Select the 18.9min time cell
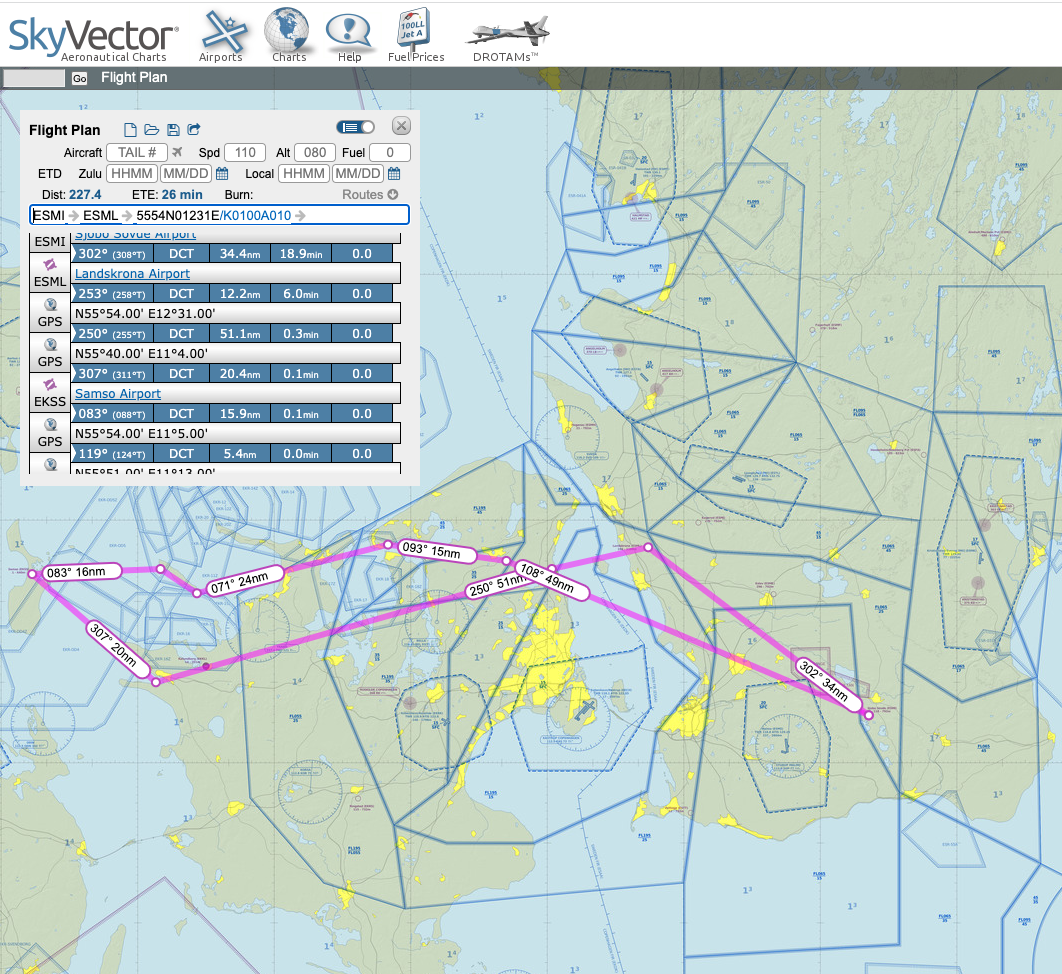This screenshot has height=974, width=1062. click(x=301, y=254)
